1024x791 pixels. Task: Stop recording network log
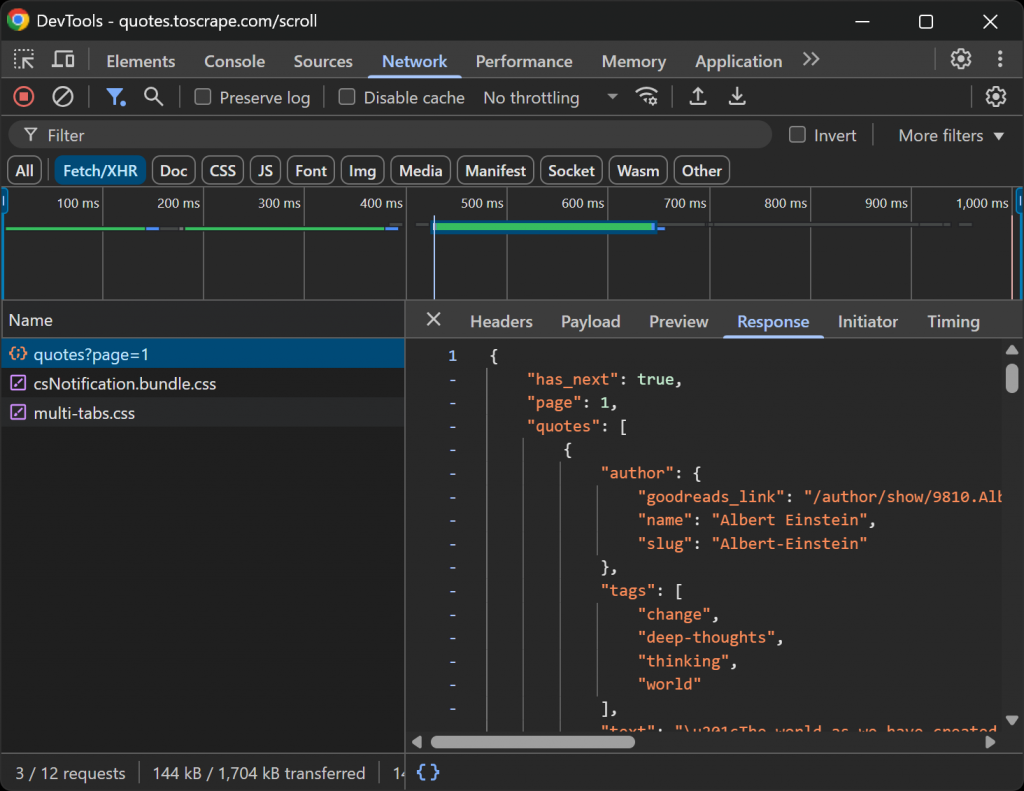pos(22,97)
